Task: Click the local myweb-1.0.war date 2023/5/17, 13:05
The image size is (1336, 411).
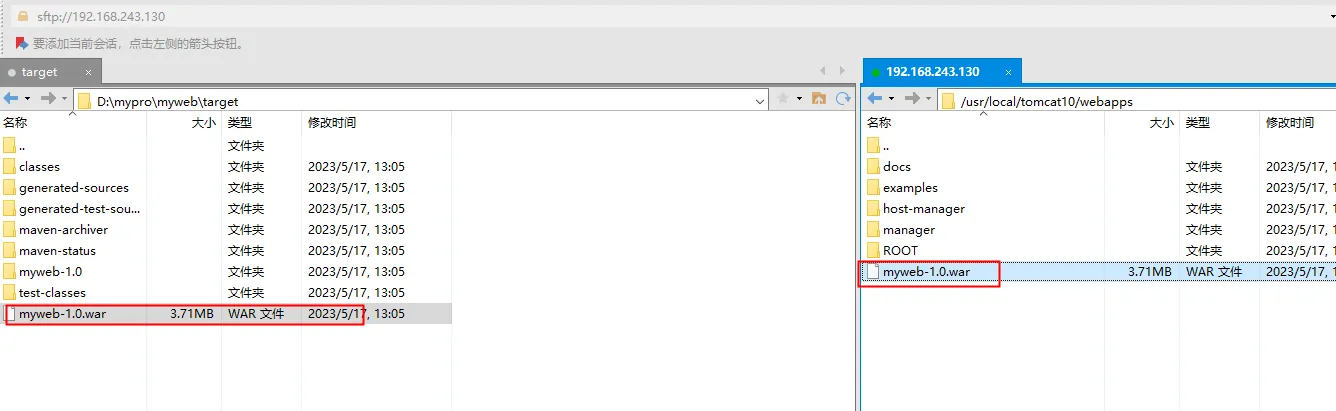Action: click(x=356, y=314)
